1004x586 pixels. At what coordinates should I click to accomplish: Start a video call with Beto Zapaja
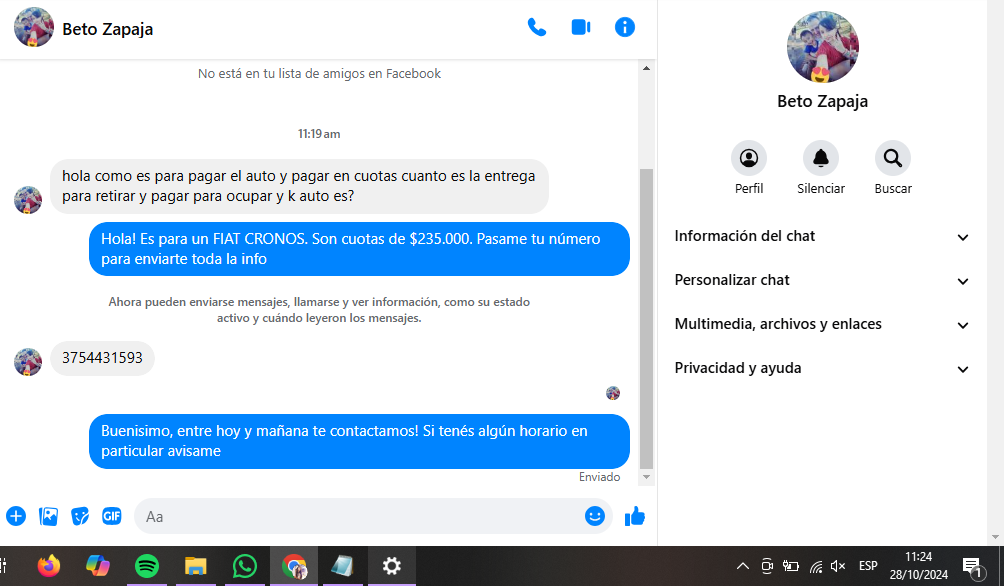[581, 28]
